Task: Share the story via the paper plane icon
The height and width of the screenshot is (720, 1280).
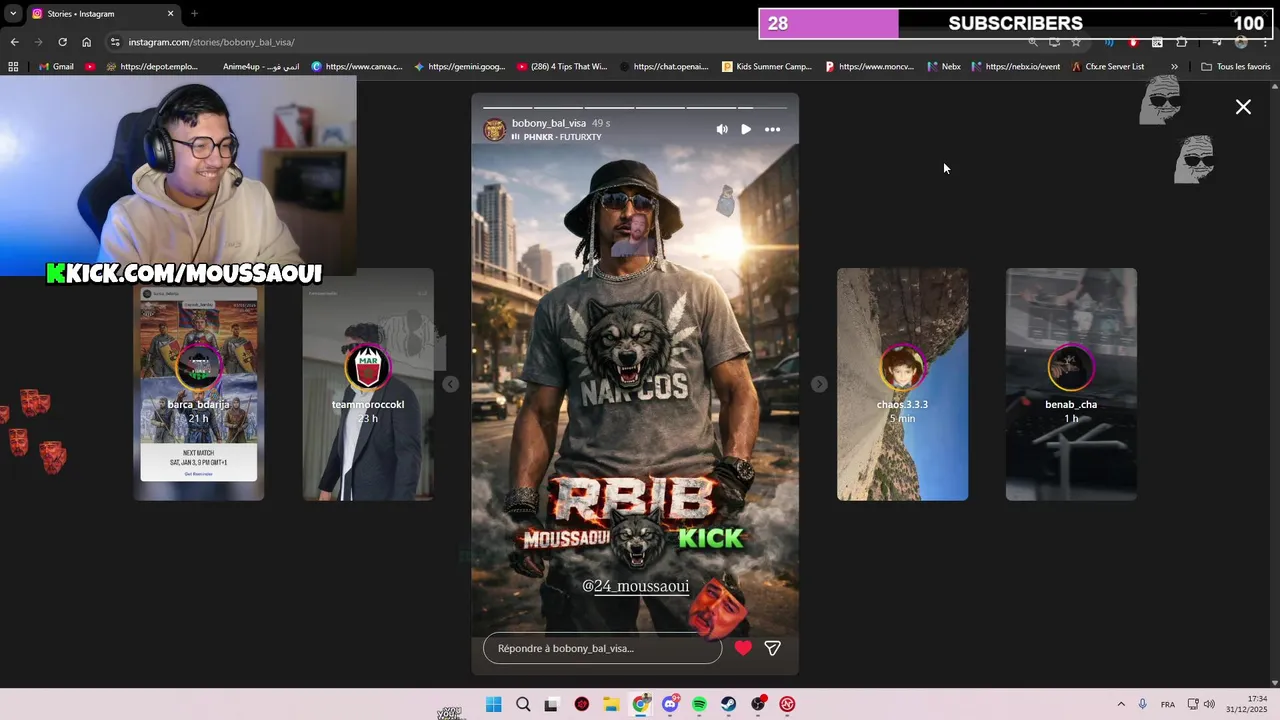Action: (x=772, y=648)
